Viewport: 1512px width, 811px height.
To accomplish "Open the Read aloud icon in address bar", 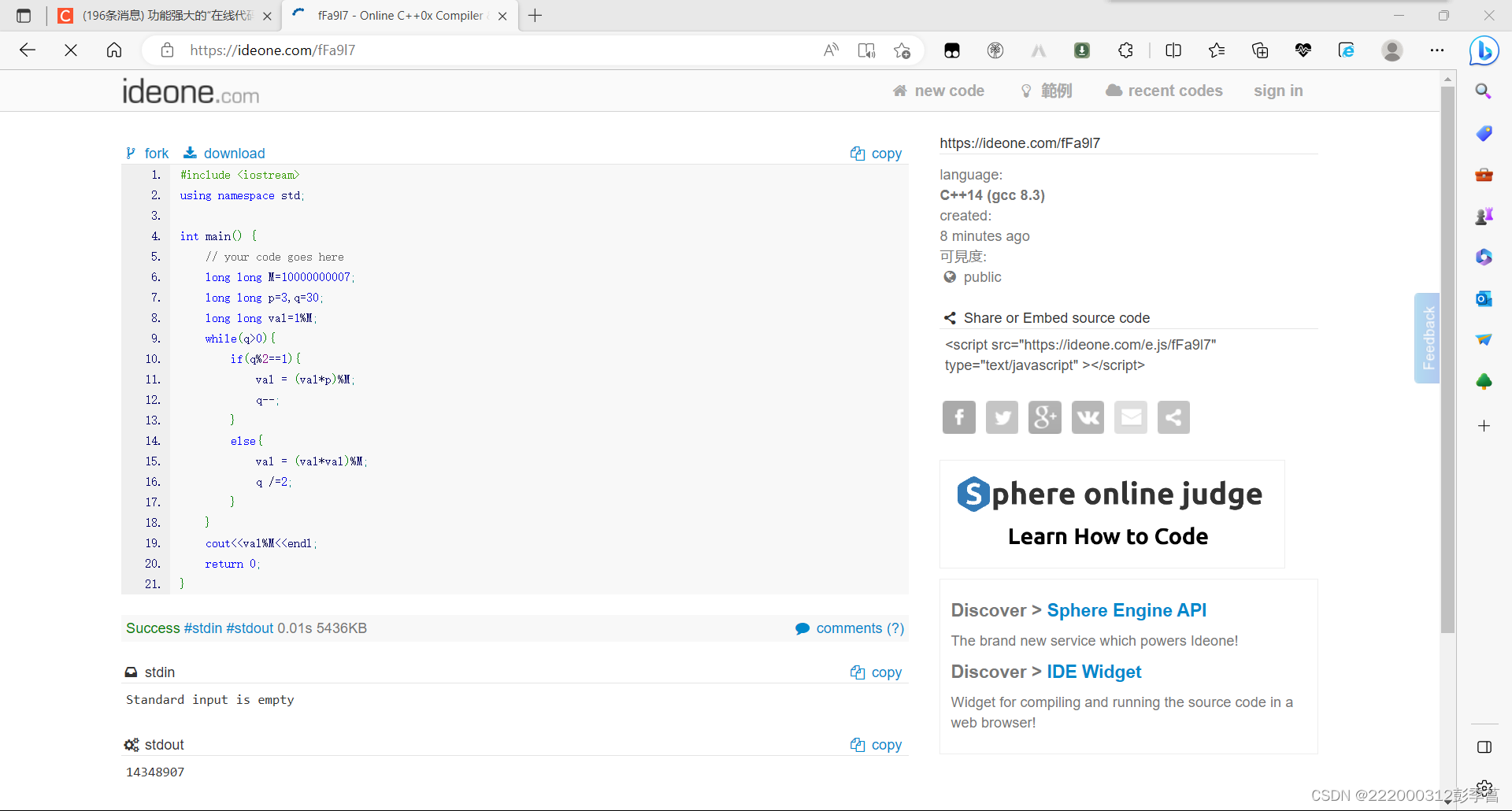I will pyautogui.click(x=831, y=50).
